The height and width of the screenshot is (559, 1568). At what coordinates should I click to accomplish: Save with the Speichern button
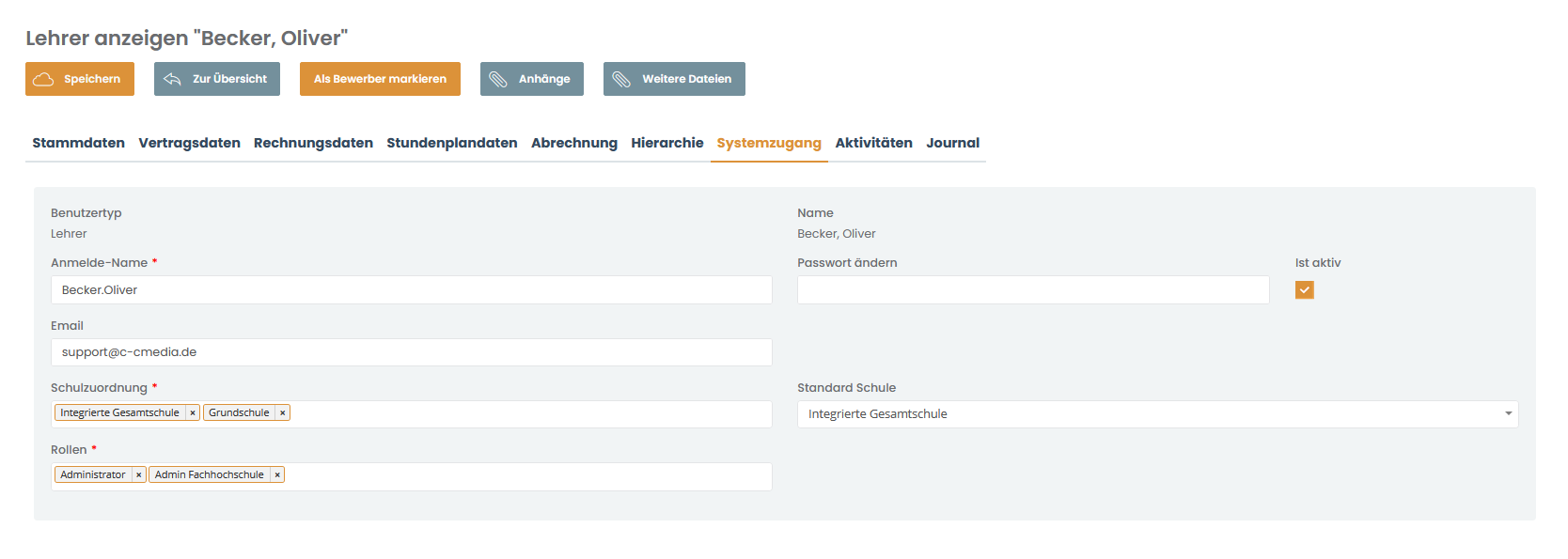[x=80, y=79]
